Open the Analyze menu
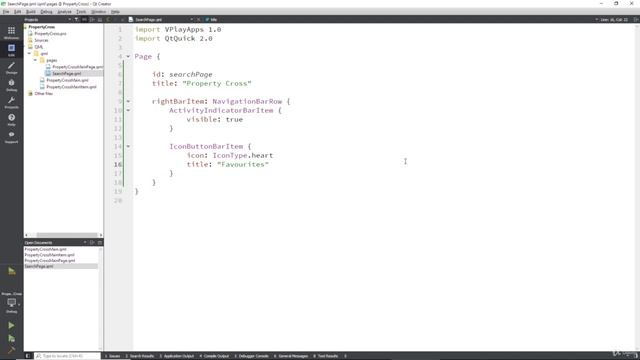640x360 pixels. coord(64,12)
